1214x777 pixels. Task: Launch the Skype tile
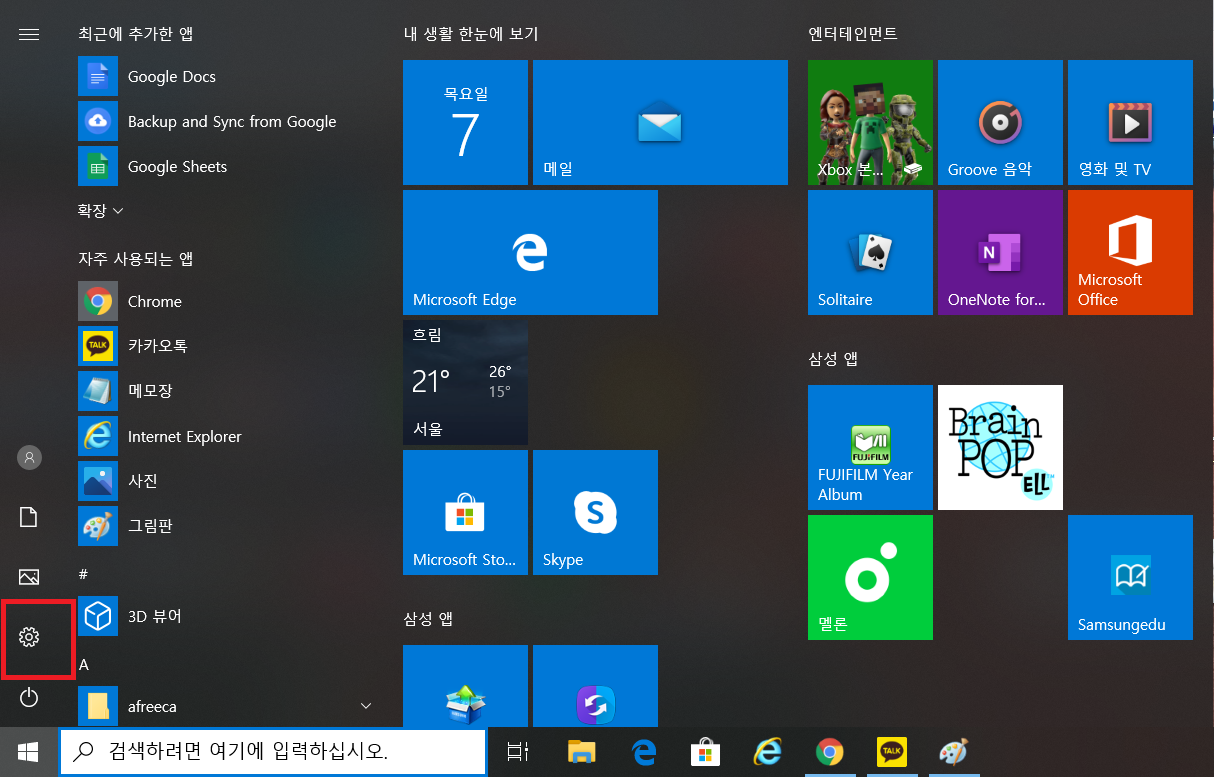click(595, 512)
